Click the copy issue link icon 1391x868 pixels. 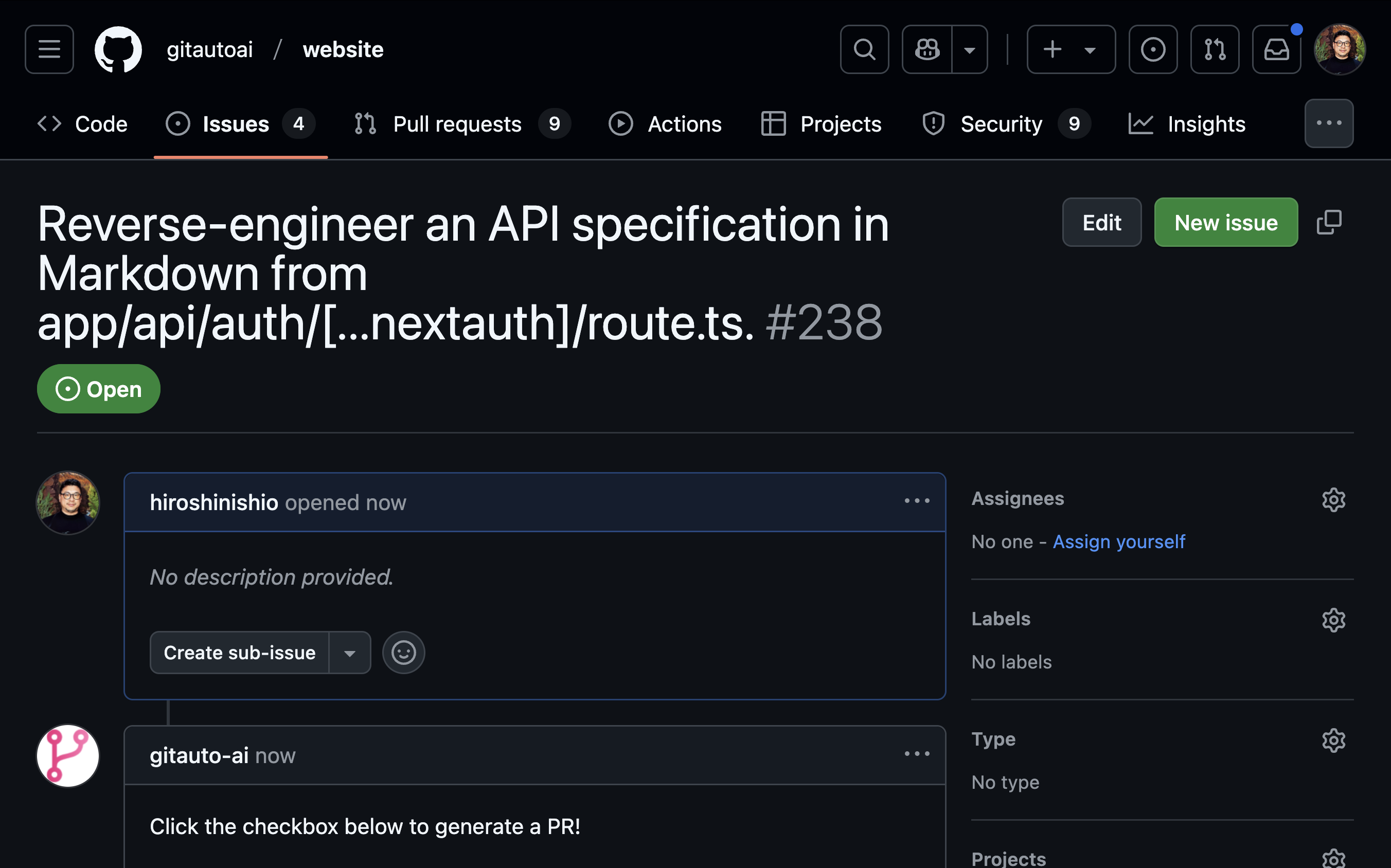[1330, 222]
